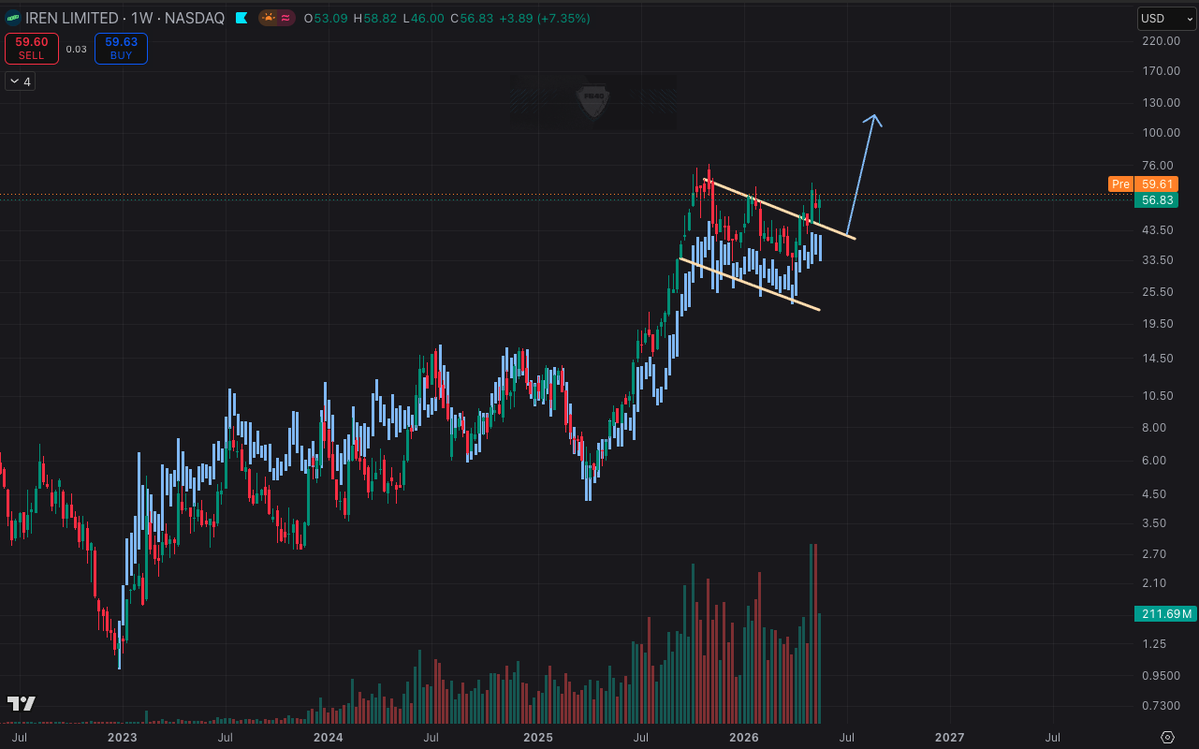Expand the collapsed indicators legend showing 4
The height and width of the screenshot is (749, 1199).
coord(21,81)
